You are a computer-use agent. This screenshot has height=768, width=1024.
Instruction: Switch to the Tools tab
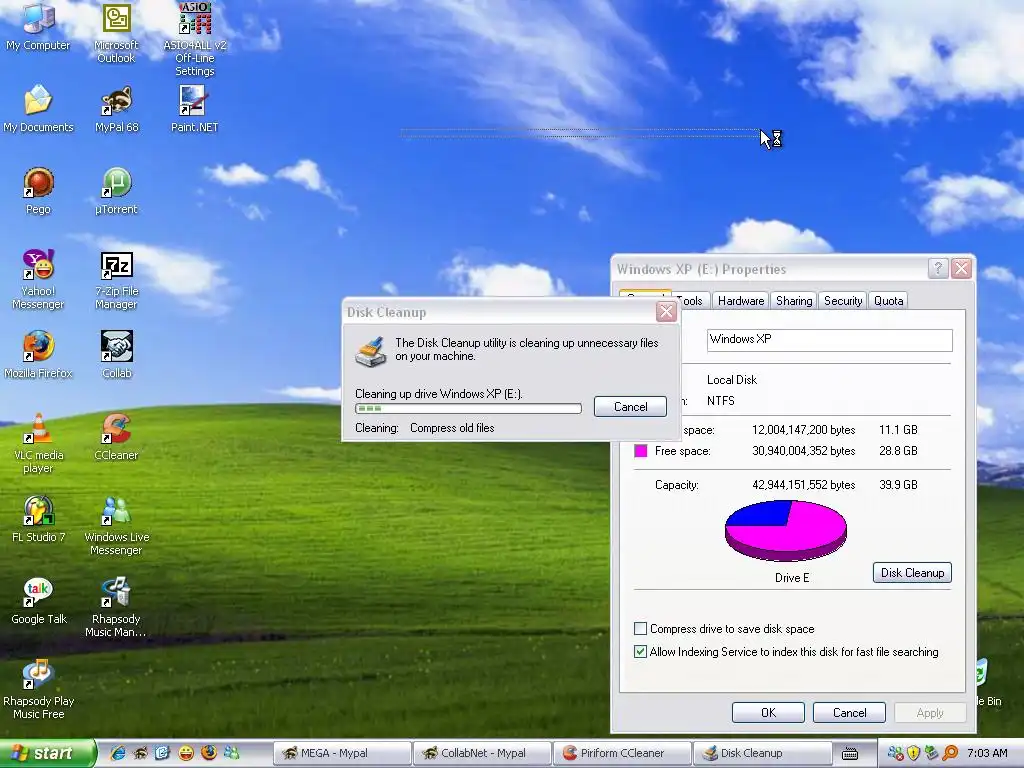pos(691,300)
